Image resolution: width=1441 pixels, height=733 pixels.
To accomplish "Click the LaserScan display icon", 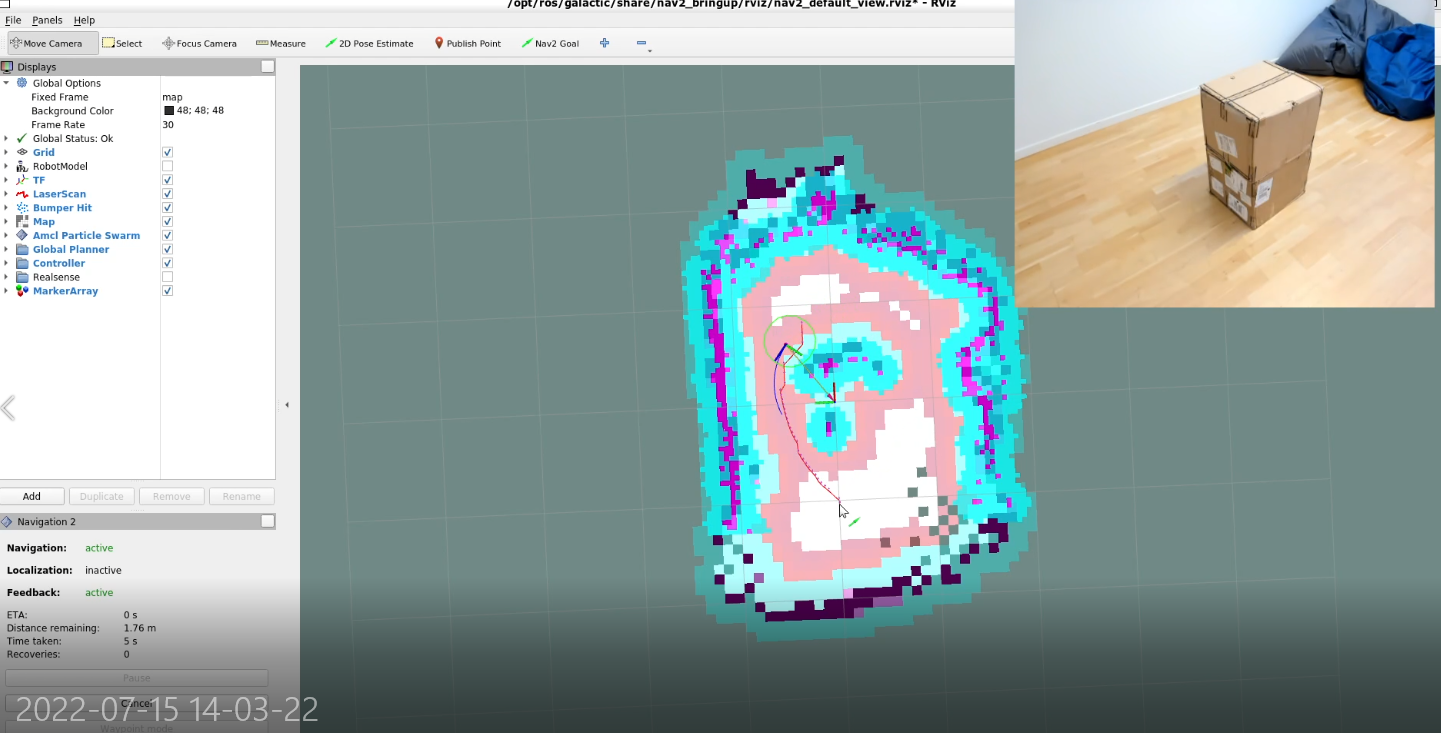I will (x=22, y=194).
